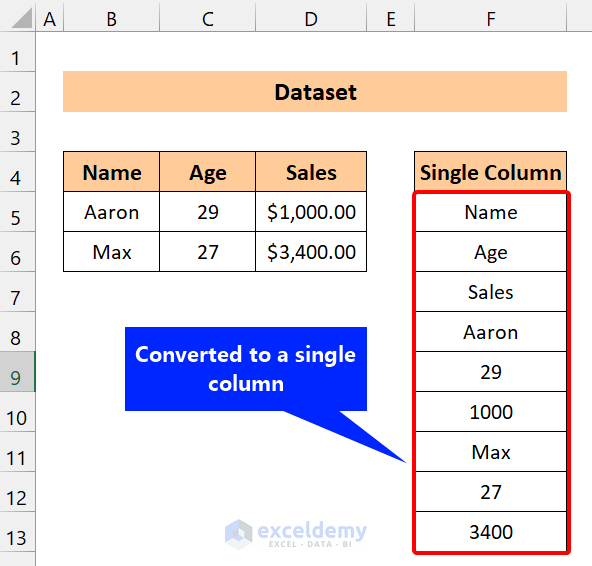The image size is (592, 566).
Task: Select column D header
Action: pyautogui.click(x=311, y=19)
